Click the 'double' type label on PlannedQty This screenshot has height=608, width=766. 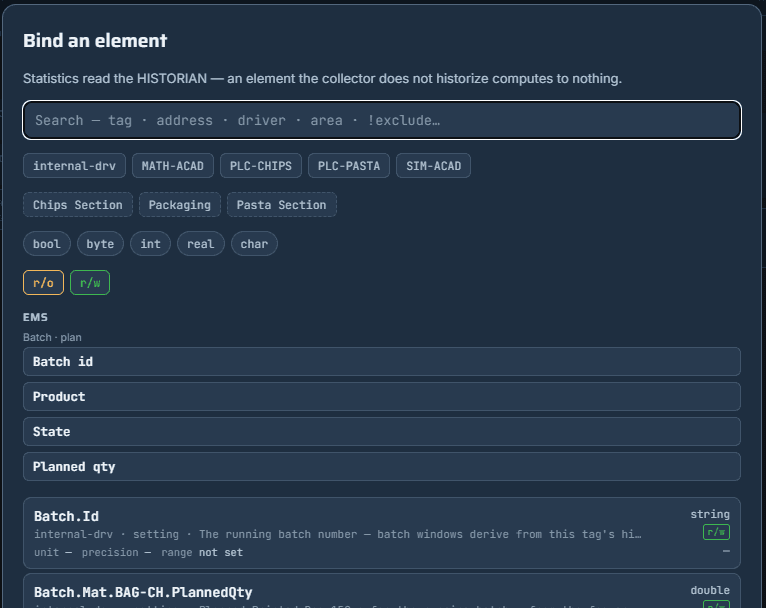tap(710, 590)
